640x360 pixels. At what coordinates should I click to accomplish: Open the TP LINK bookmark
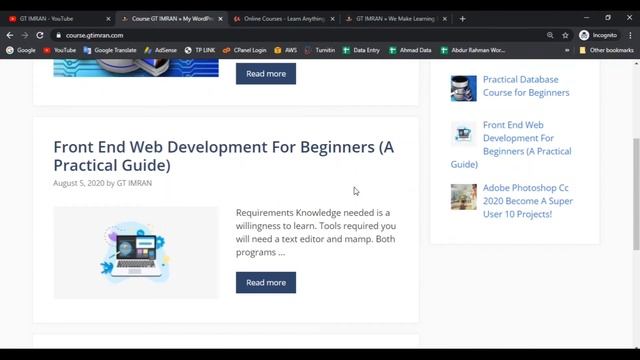(x=200, y=50)
